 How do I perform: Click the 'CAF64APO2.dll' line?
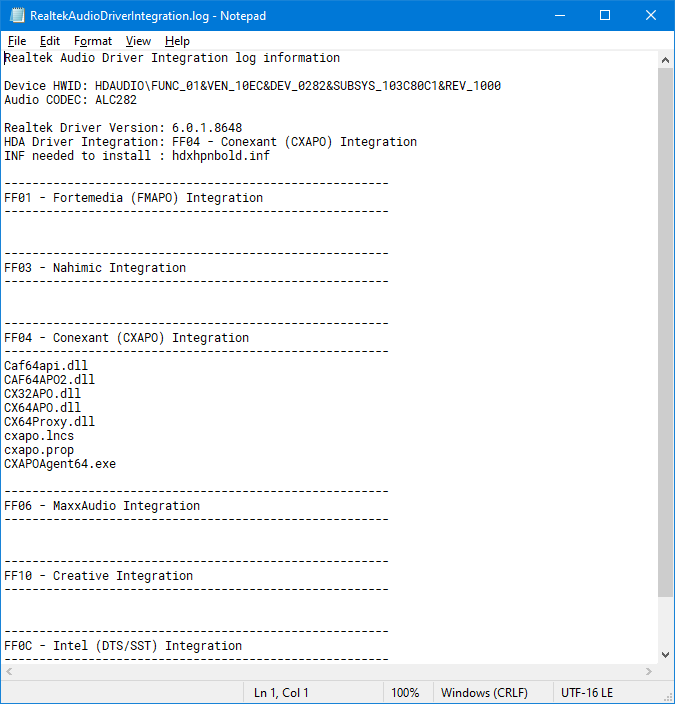(49, 380)
